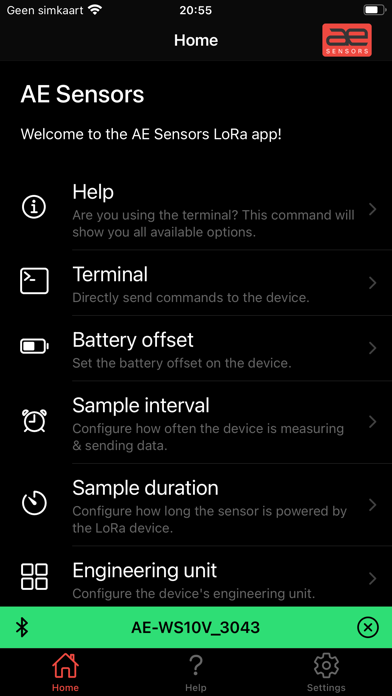Click the AE Sensors logo in header
The height and width of the screenshot is (696, 392).
coord(347,40)
